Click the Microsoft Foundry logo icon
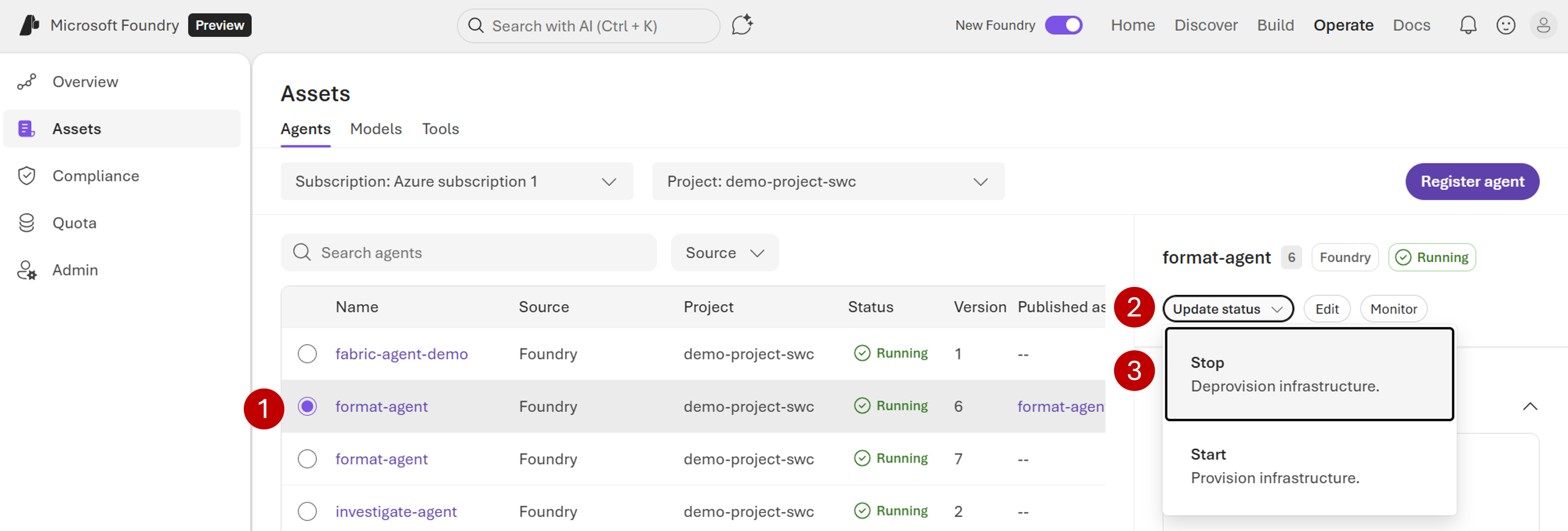 pyautogui.click(x=29, y=25)
